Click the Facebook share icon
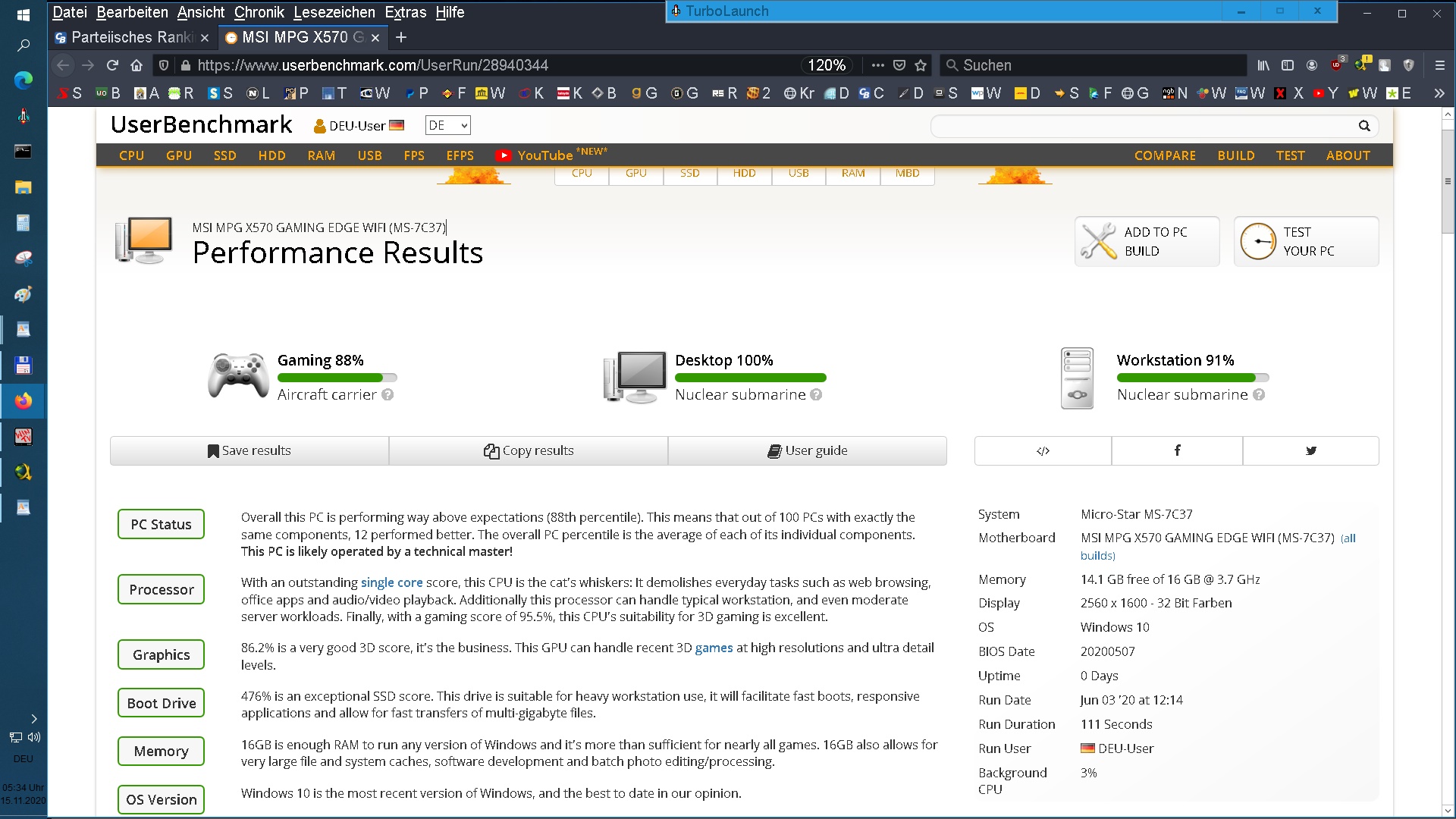 coord(1177,450)
